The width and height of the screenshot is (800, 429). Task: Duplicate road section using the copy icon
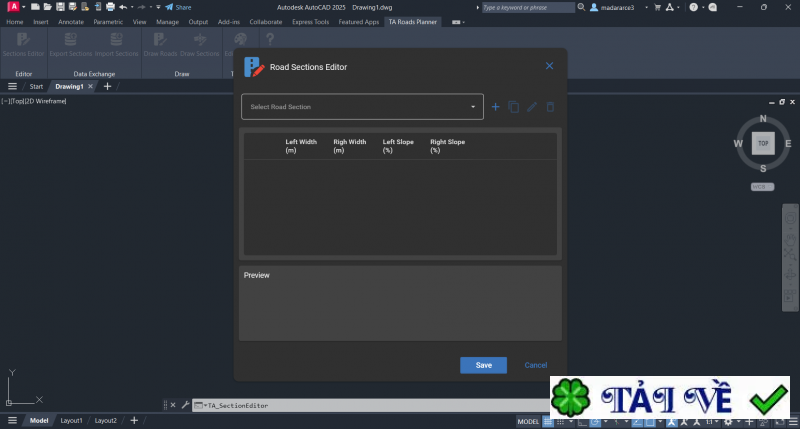click(x=514, y=107)
